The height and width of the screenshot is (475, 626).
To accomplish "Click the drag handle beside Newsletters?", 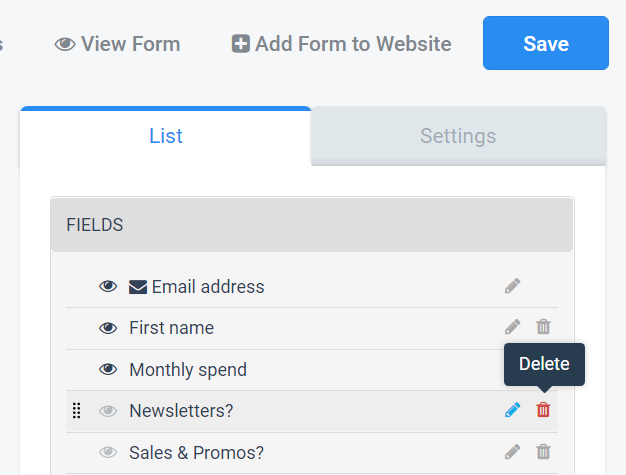I will click(76, 411).
